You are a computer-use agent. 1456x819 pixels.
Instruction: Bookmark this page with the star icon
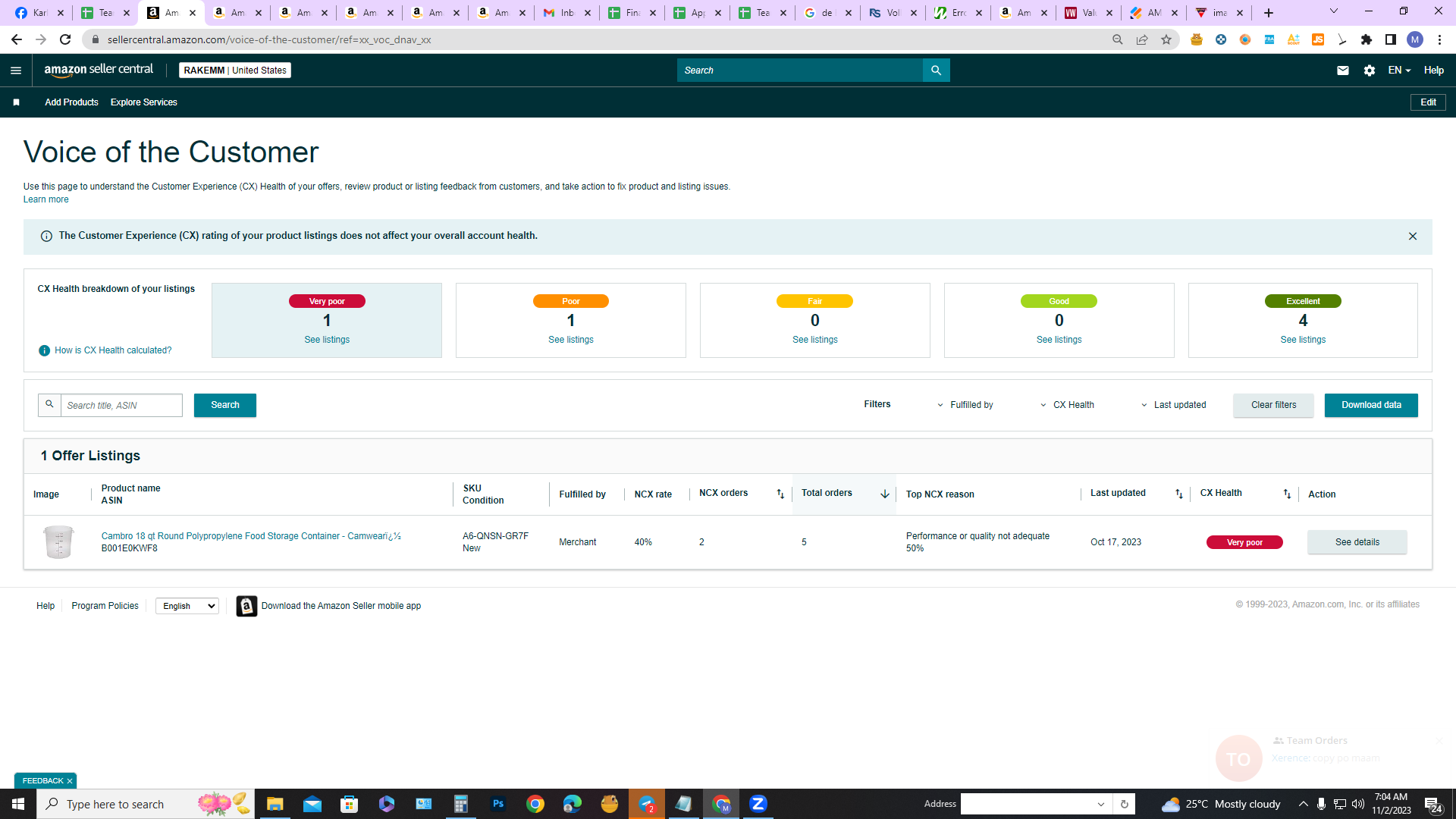click(1166, 39)
